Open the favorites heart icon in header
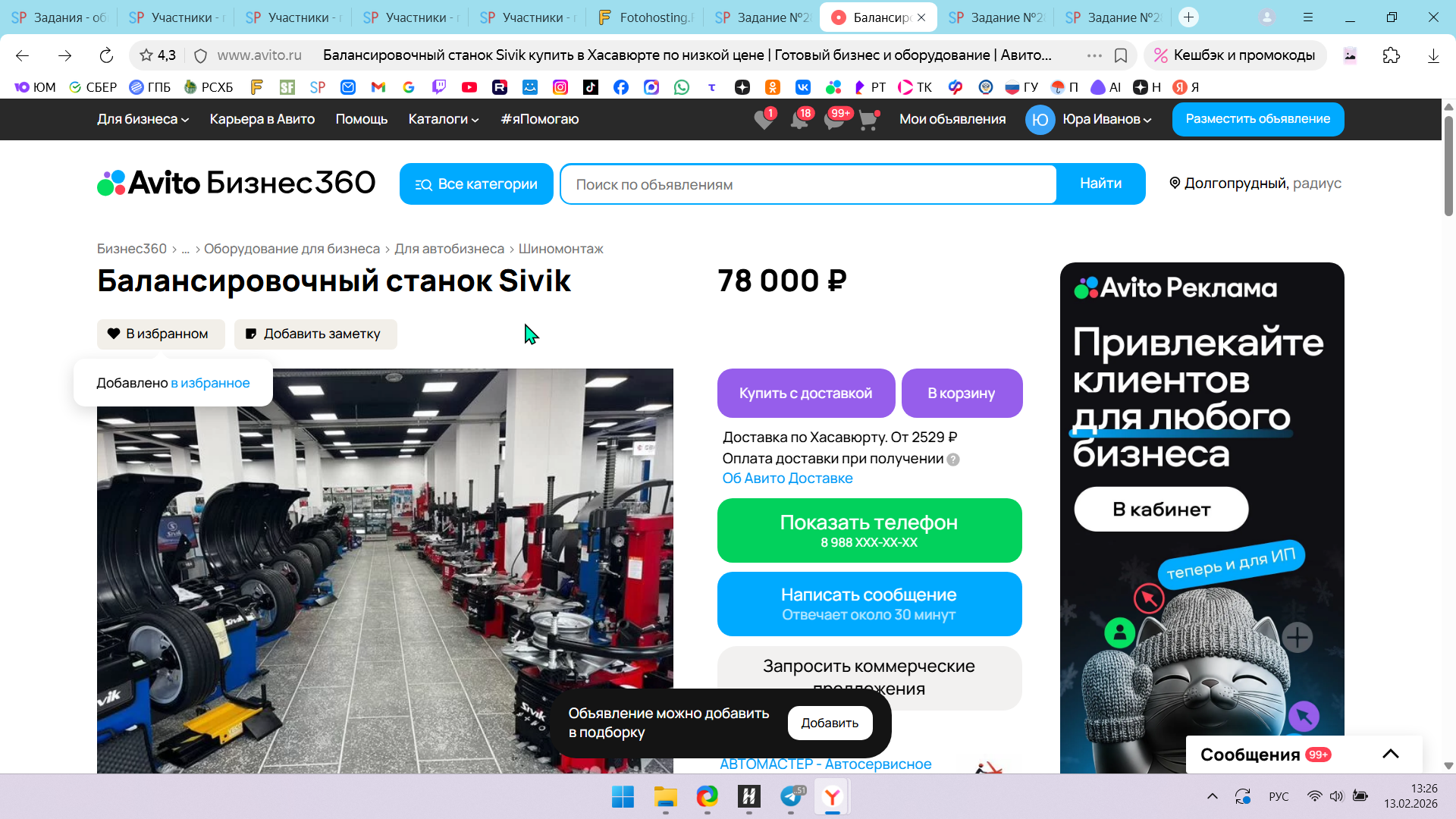The width and height of the screenshot is (1456, 819). pos(764,120)
